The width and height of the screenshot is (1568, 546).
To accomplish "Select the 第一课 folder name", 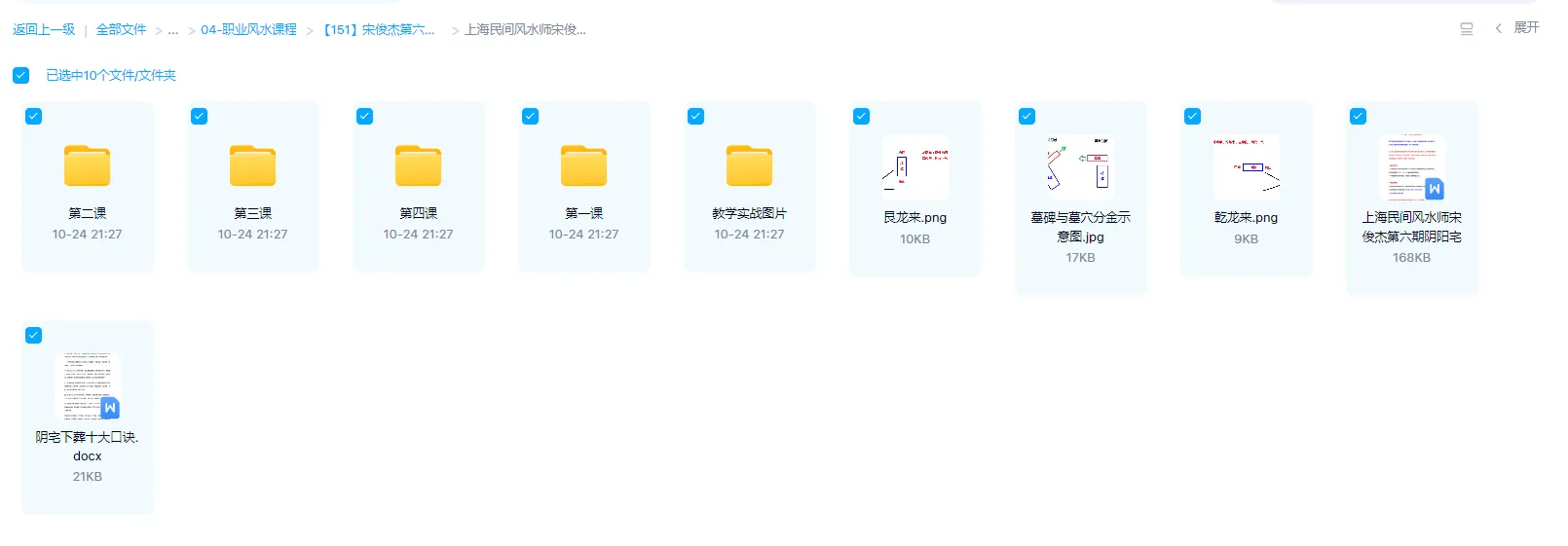I will click(583, 213).
